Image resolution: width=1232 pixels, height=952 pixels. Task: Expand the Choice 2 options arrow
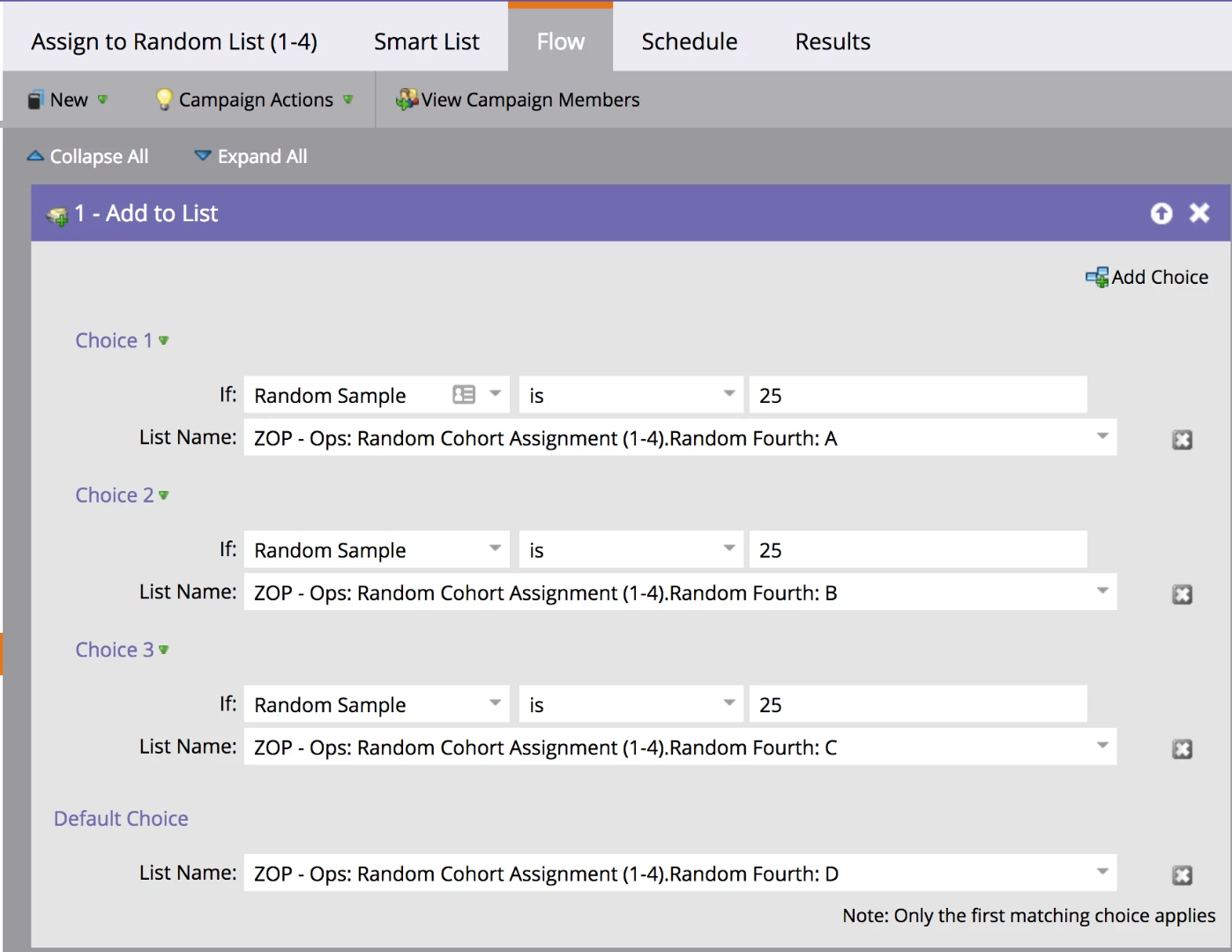point(164,495)
